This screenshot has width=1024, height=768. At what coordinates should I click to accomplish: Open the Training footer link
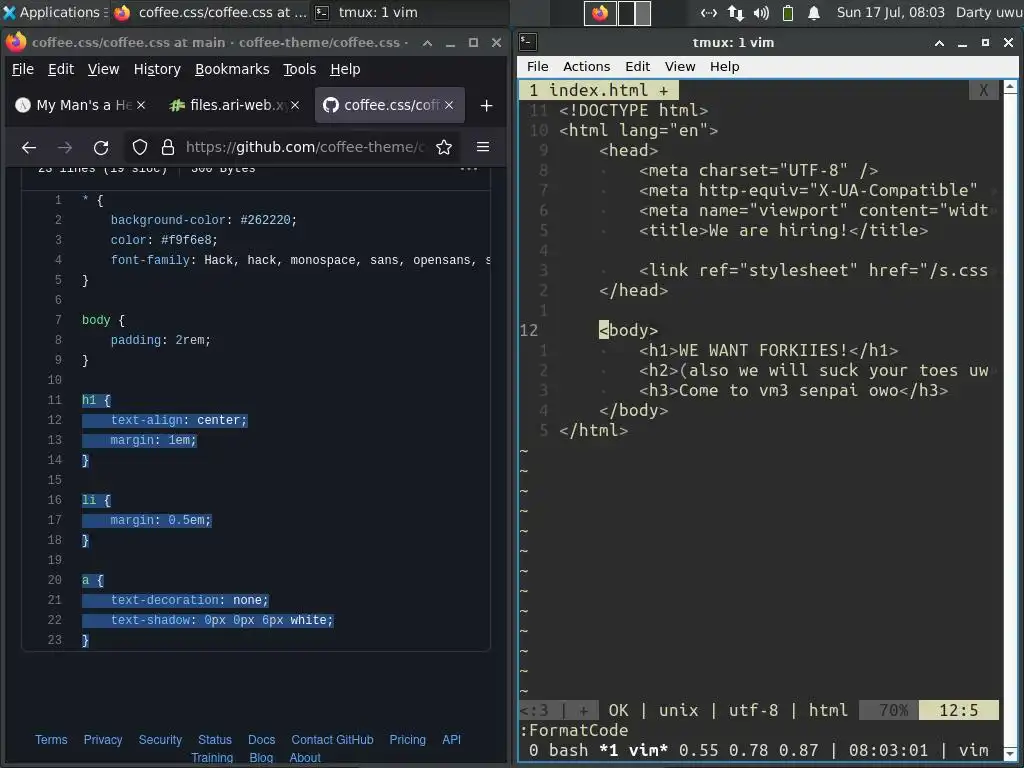[212, 758]
